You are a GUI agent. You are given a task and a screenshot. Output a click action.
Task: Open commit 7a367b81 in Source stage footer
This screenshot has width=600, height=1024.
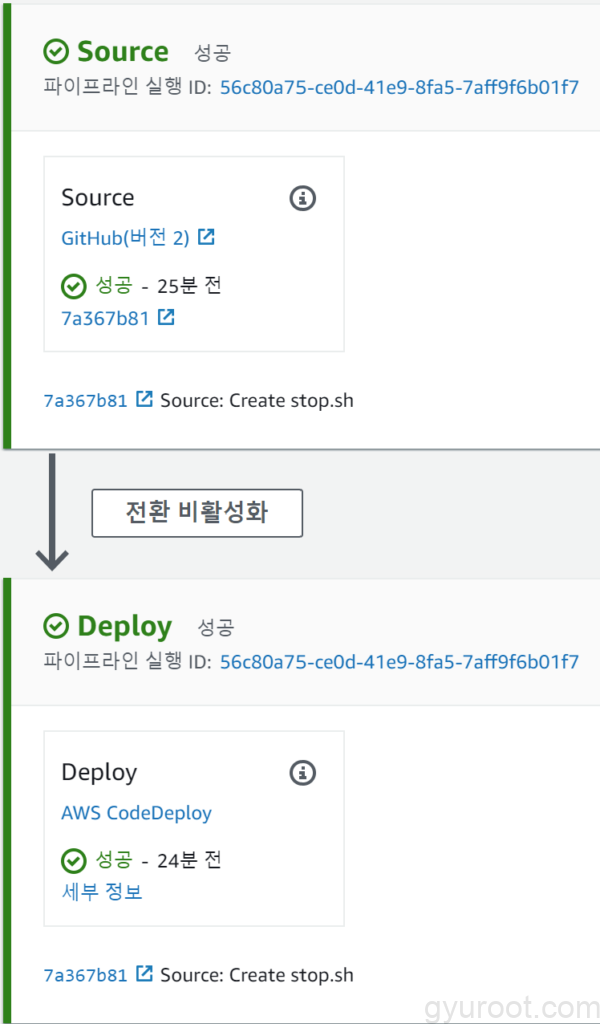coord(86,400)
